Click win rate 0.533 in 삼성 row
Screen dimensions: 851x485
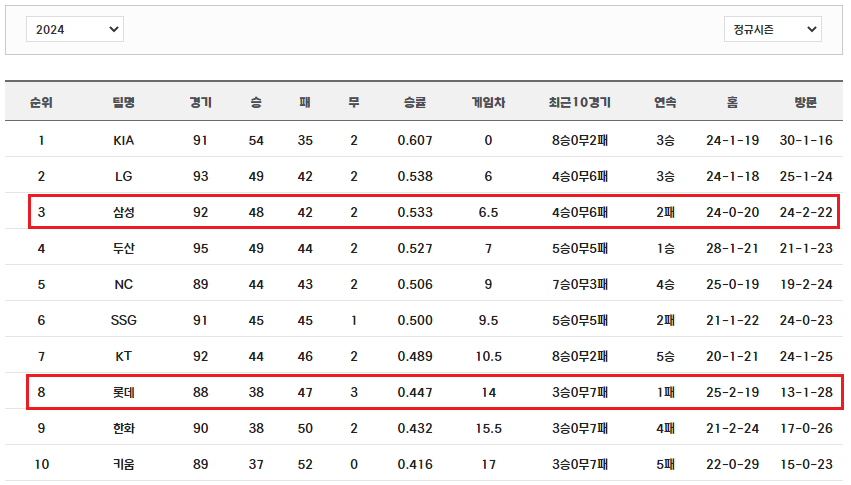(415, 212)
